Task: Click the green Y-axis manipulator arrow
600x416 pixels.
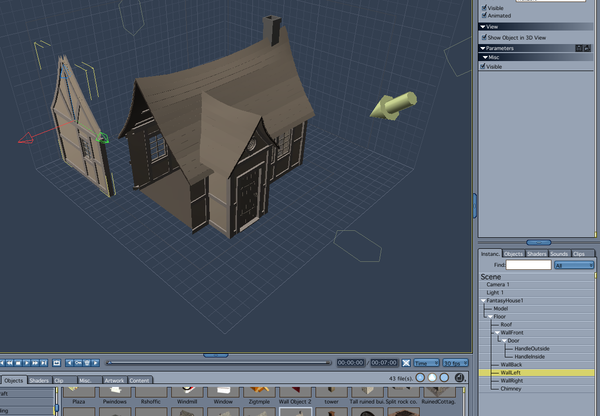Action: coord(102,138)
